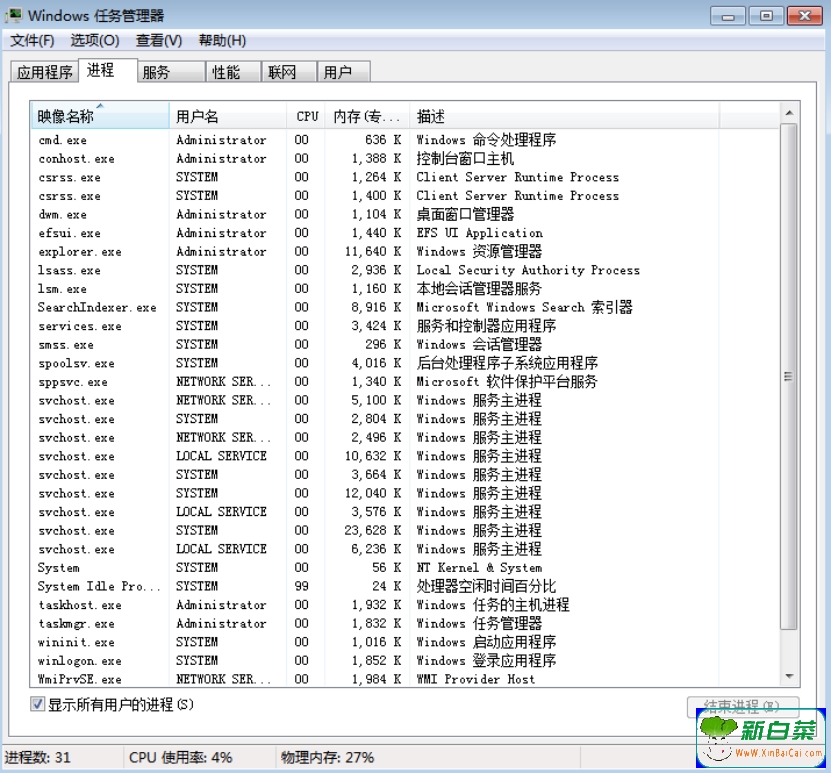Open the 选项(O) menu
Viewport: 831px width, 773px height.
95,40
